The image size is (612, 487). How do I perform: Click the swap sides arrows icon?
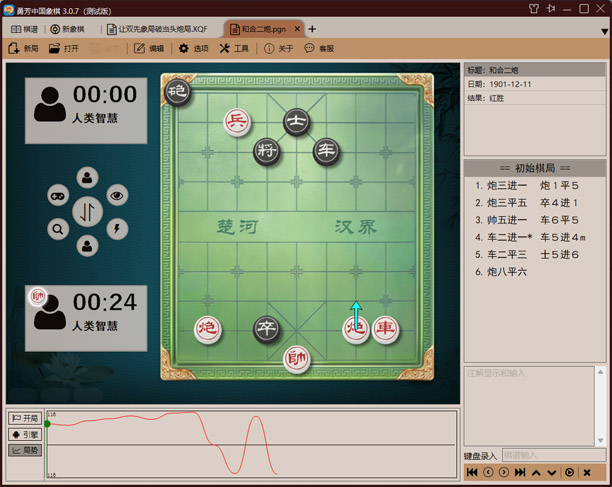[x=87, y=212]
